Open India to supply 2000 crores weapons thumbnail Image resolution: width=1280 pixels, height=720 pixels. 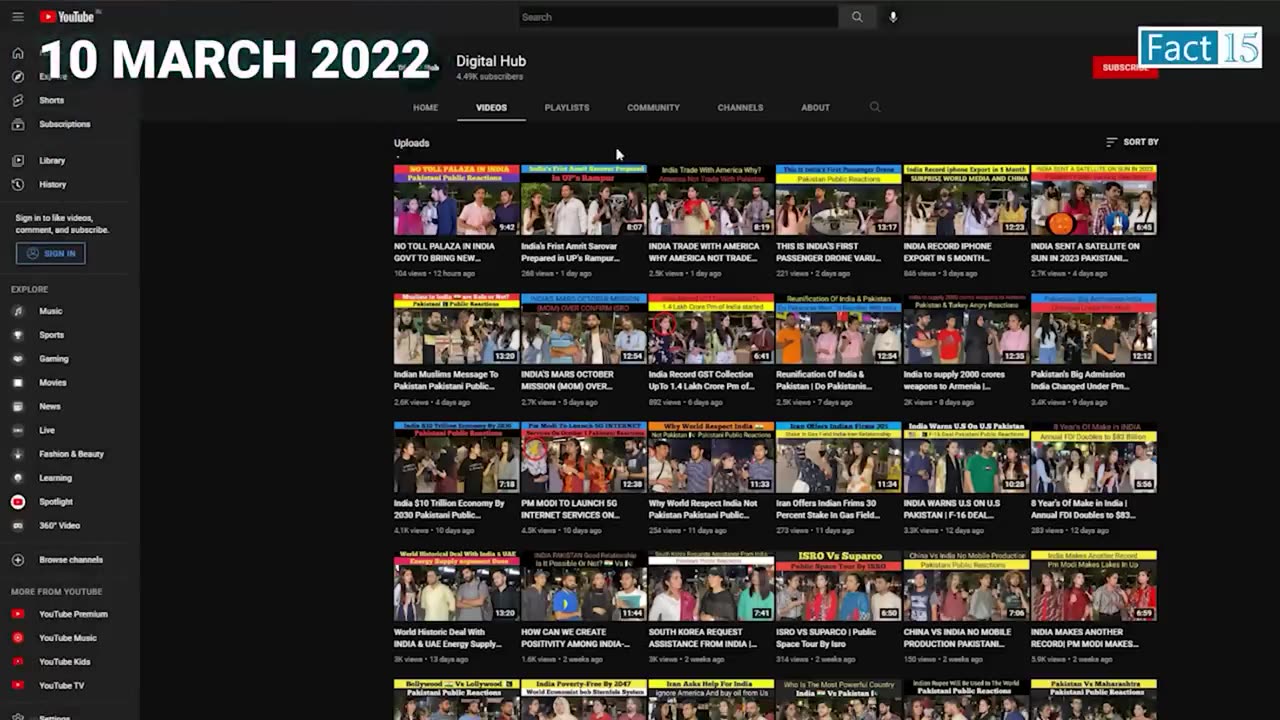click(x=966, y=328)
